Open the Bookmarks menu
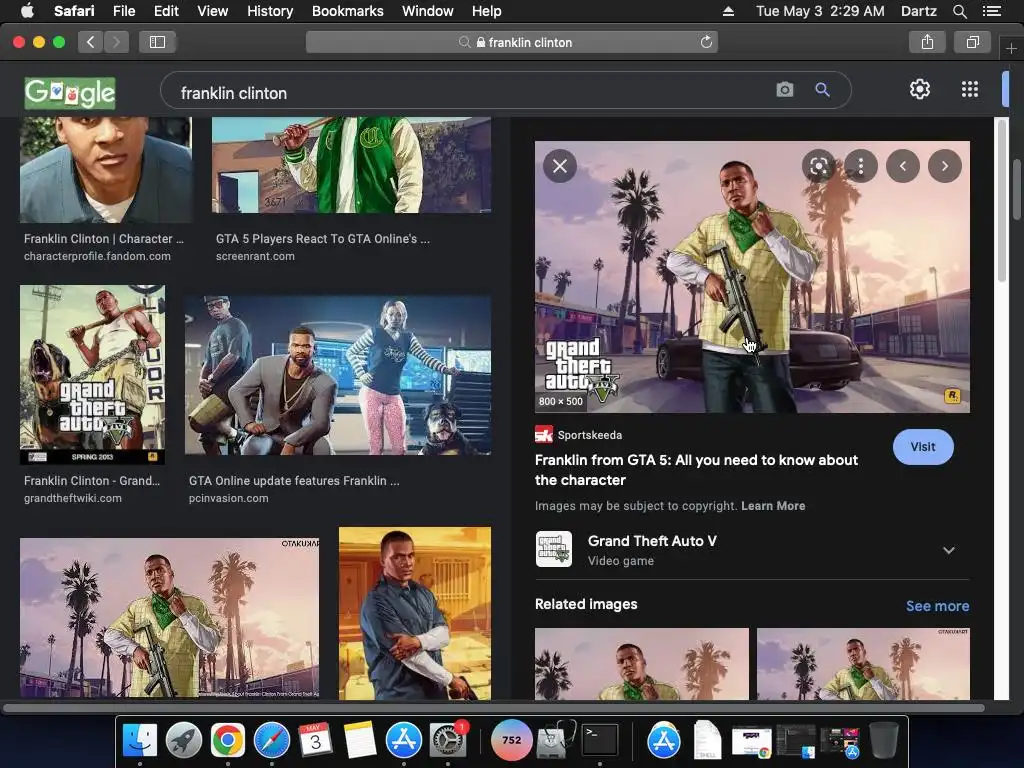The width and height of the screenshot is (1024, 768). click(347, 11)
